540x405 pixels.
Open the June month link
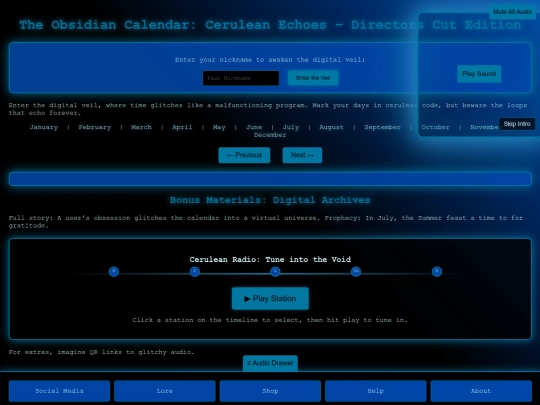[254, 127]
